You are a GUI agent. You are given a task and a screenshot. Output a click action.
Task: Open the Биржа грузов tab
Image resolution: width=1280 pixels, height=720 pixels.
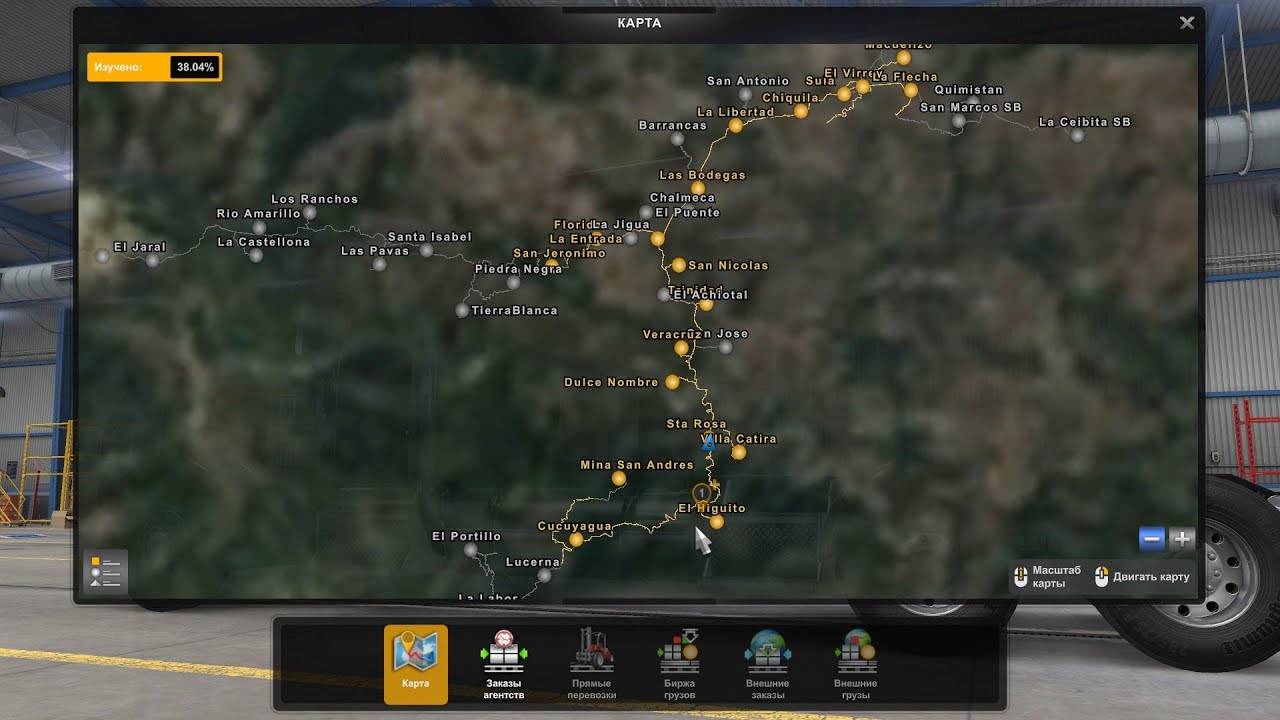tap(679, 665)
